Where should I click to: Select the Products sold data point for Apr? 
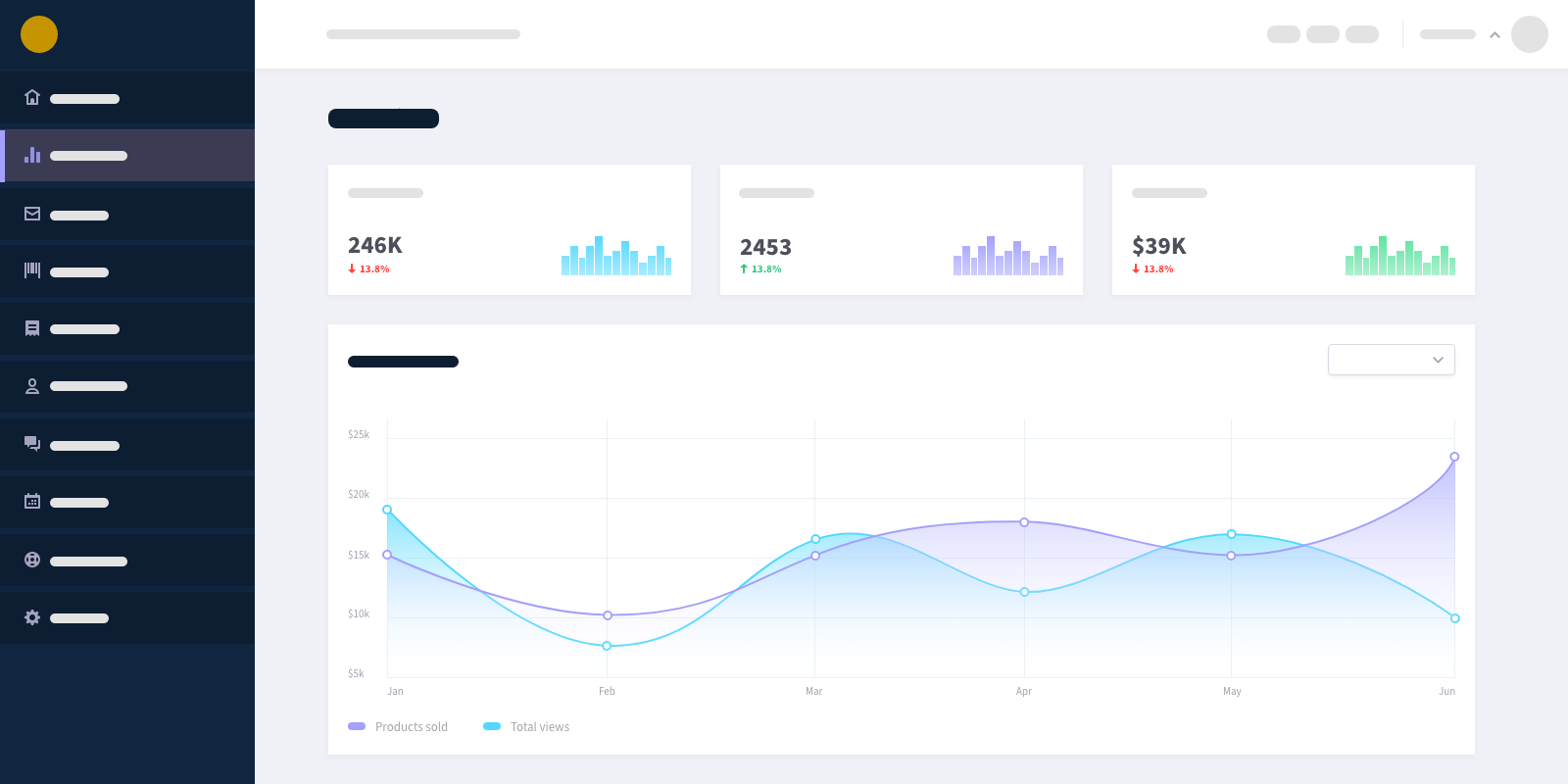click(x=1024, y=522)
